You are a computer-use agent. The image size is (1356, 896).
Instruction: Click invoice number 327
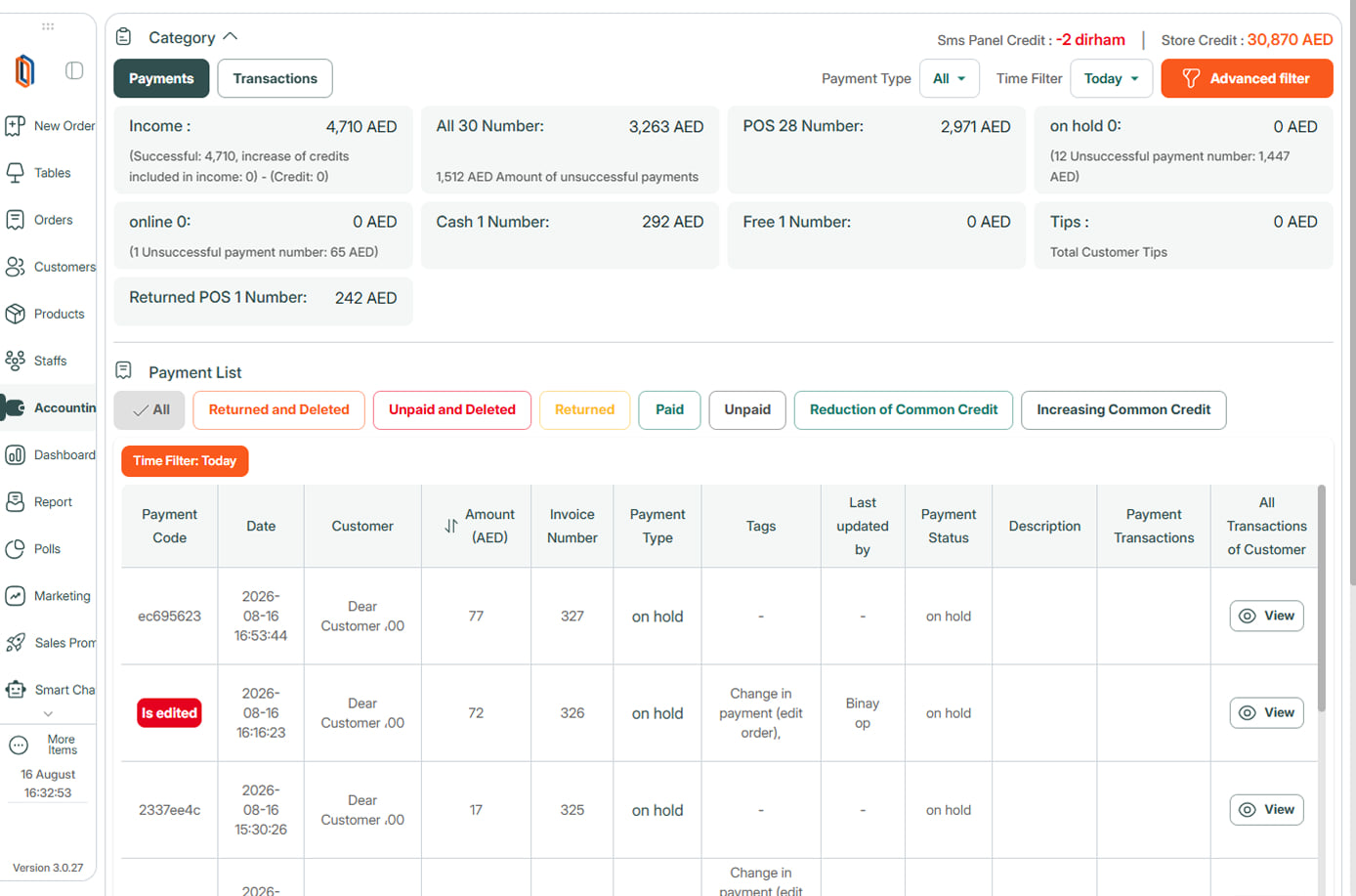(572, 616)
